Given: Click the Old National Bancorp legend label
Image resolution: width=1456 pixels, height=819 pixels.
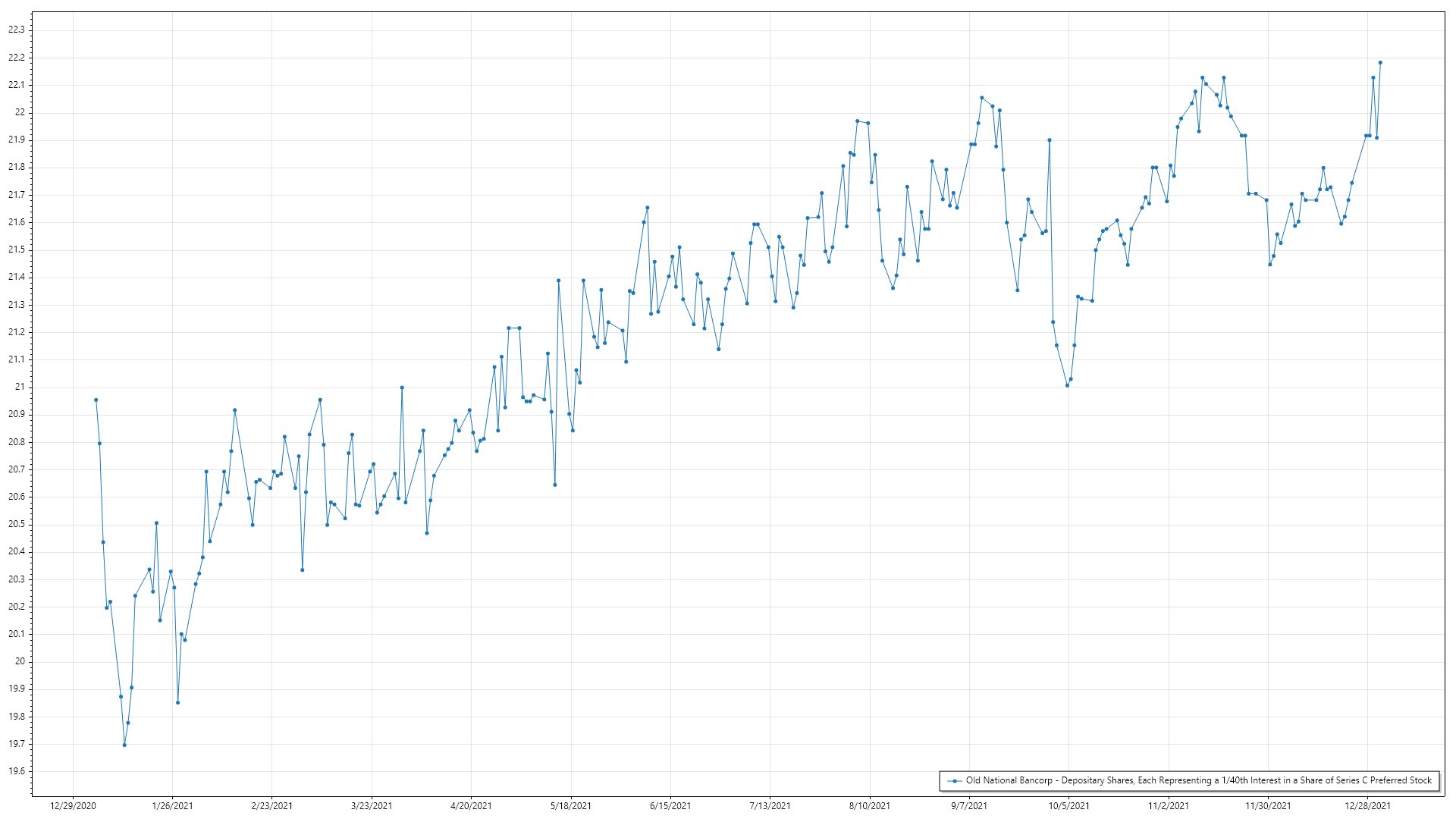Looking at the screenshot, I should tap(1198, 780).
